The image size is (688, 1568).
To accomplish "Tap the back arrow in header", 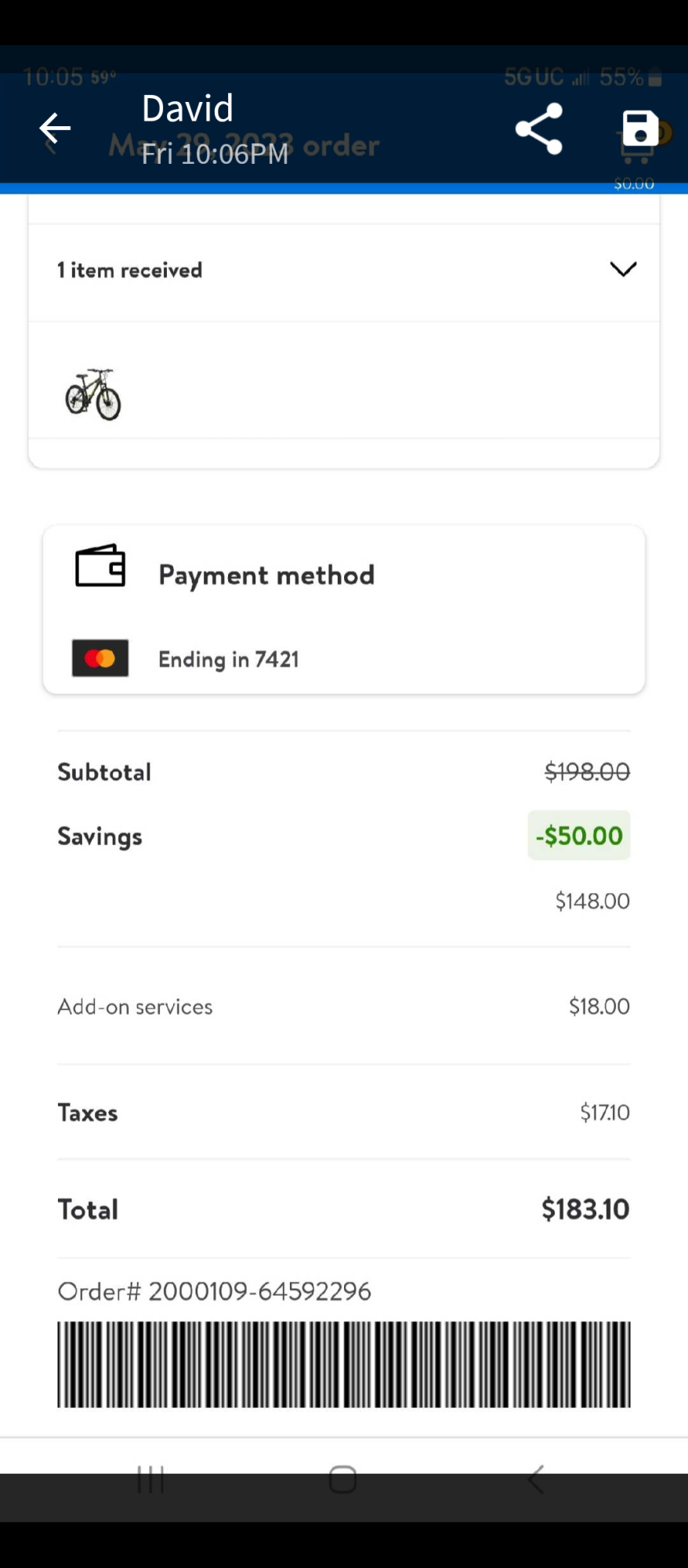I will pyautogui.click(x=55, y=128).
